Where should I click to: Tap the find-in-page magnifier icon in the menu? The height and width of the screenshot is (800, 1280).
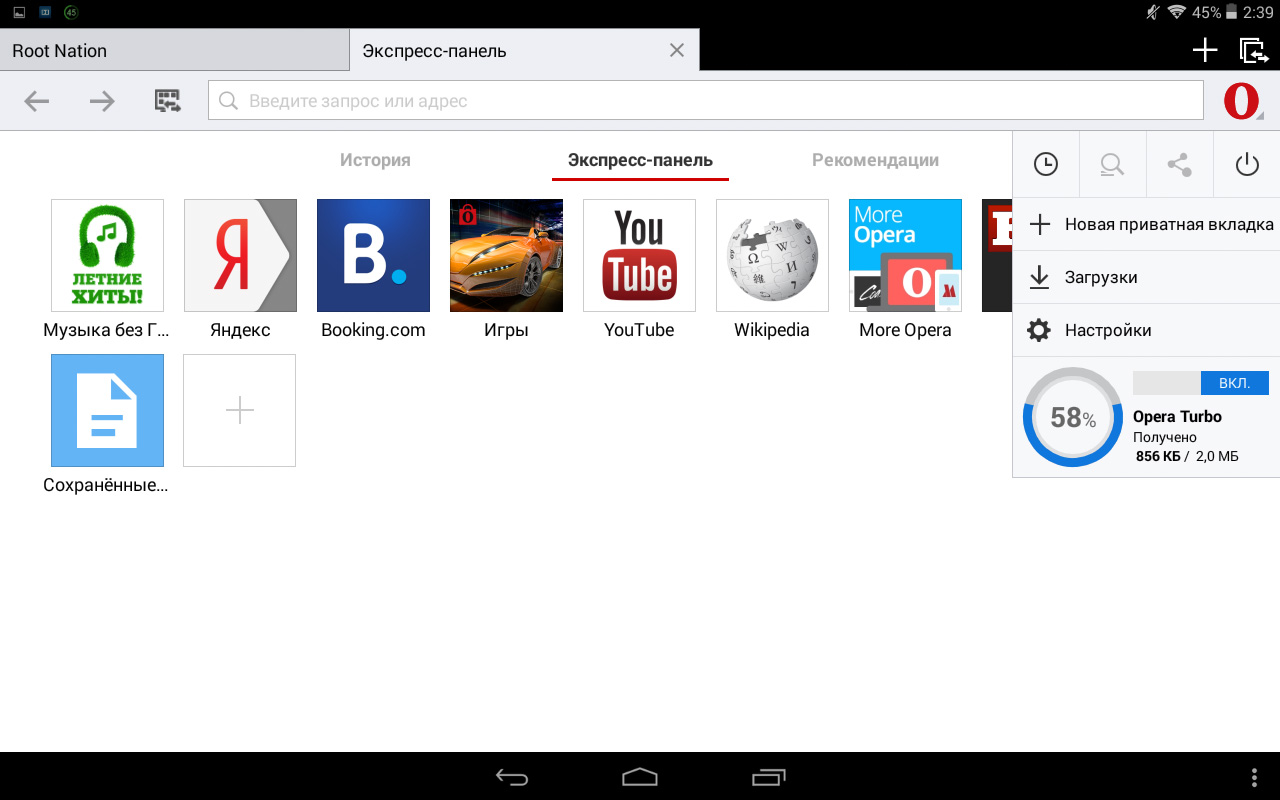pyautogui.click(x=1112, y=164)
